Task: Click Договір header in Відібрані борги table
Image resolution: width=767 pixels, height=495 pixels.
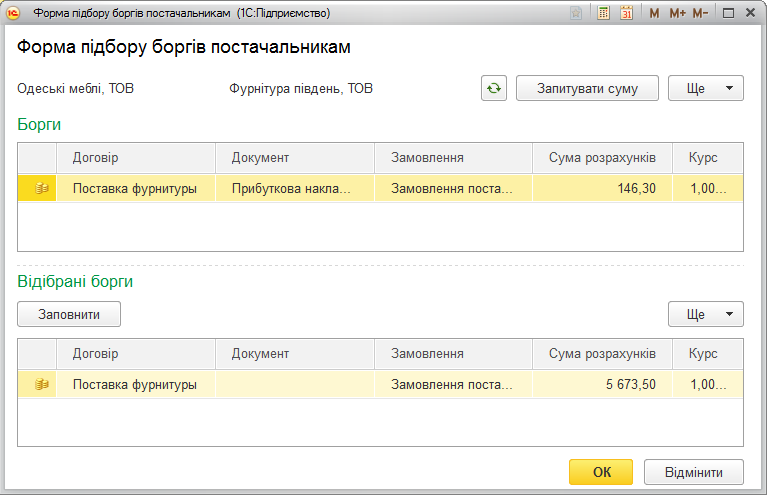Action: [136, 354]
